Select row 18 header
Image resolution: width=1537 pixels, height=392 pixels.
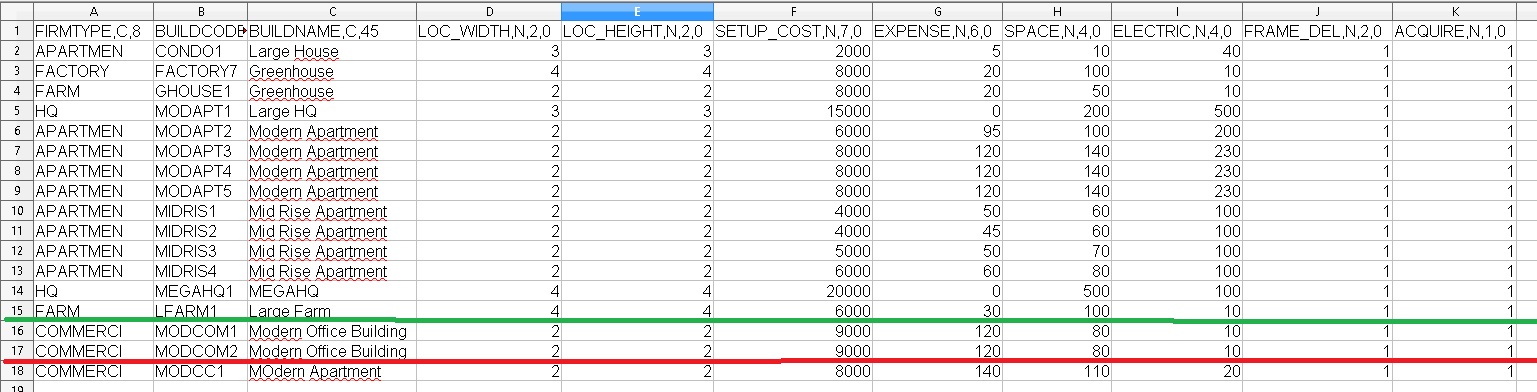pyautogui.click(x=16, y=371)
